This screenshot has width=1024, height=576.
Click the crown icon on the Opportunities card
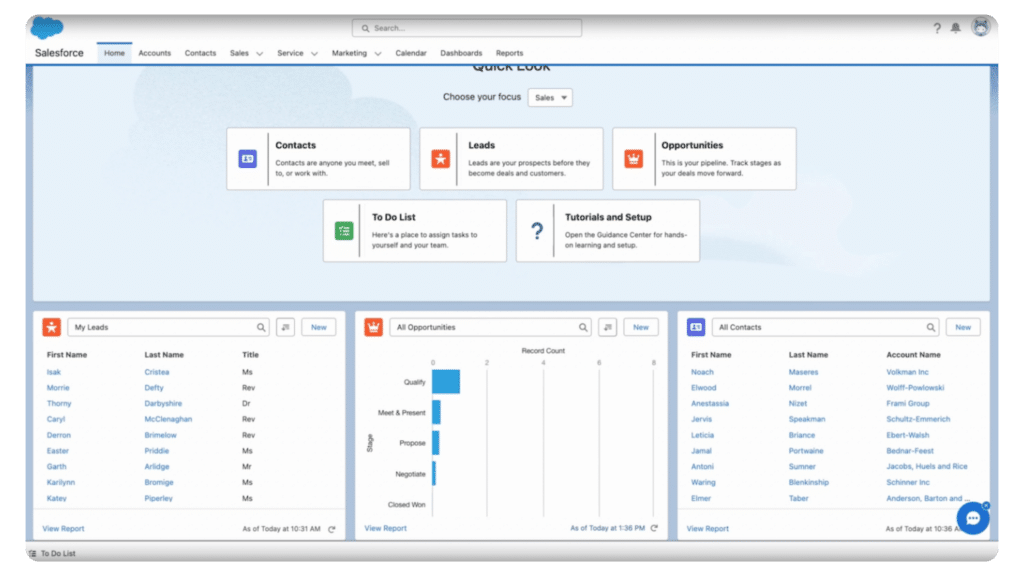click(633, 158)
